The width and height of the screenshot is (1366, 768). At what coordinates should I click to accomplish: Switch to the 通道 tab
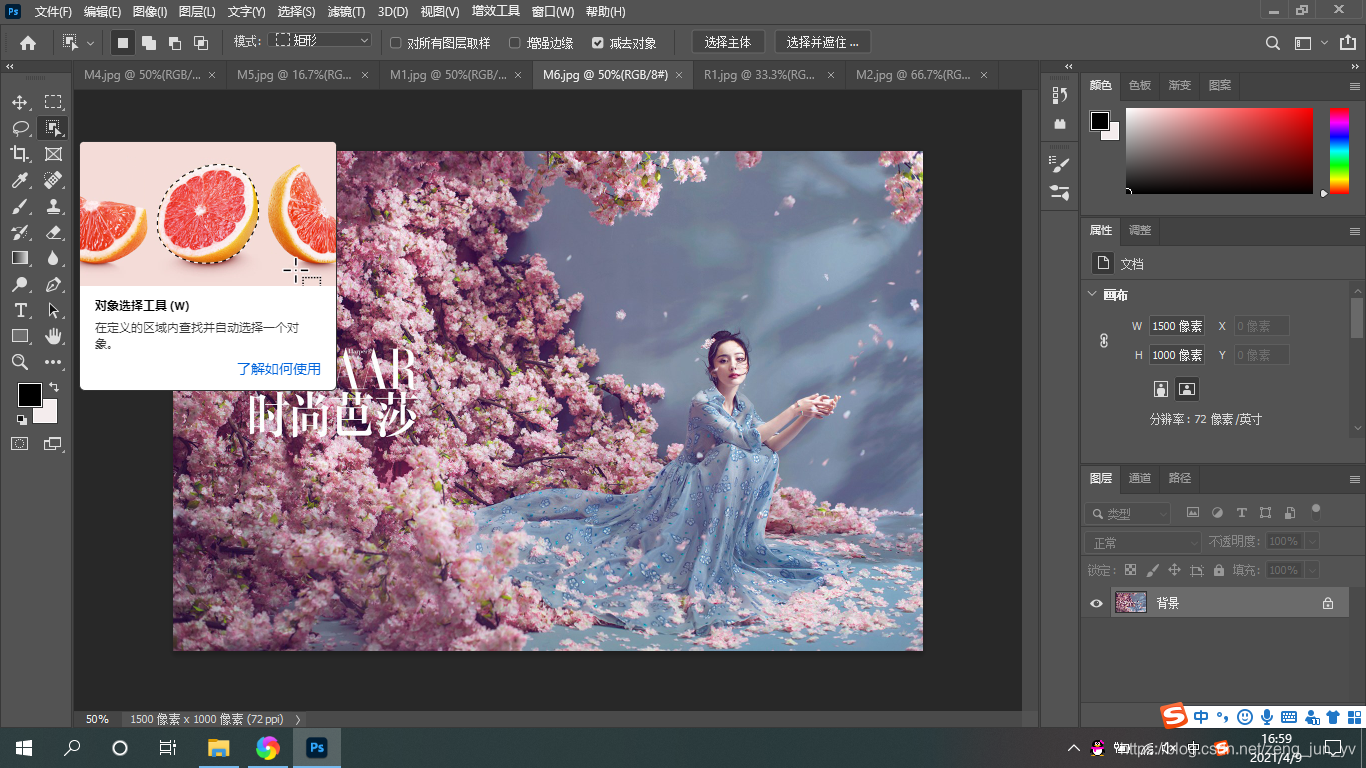click(1139, 478)
